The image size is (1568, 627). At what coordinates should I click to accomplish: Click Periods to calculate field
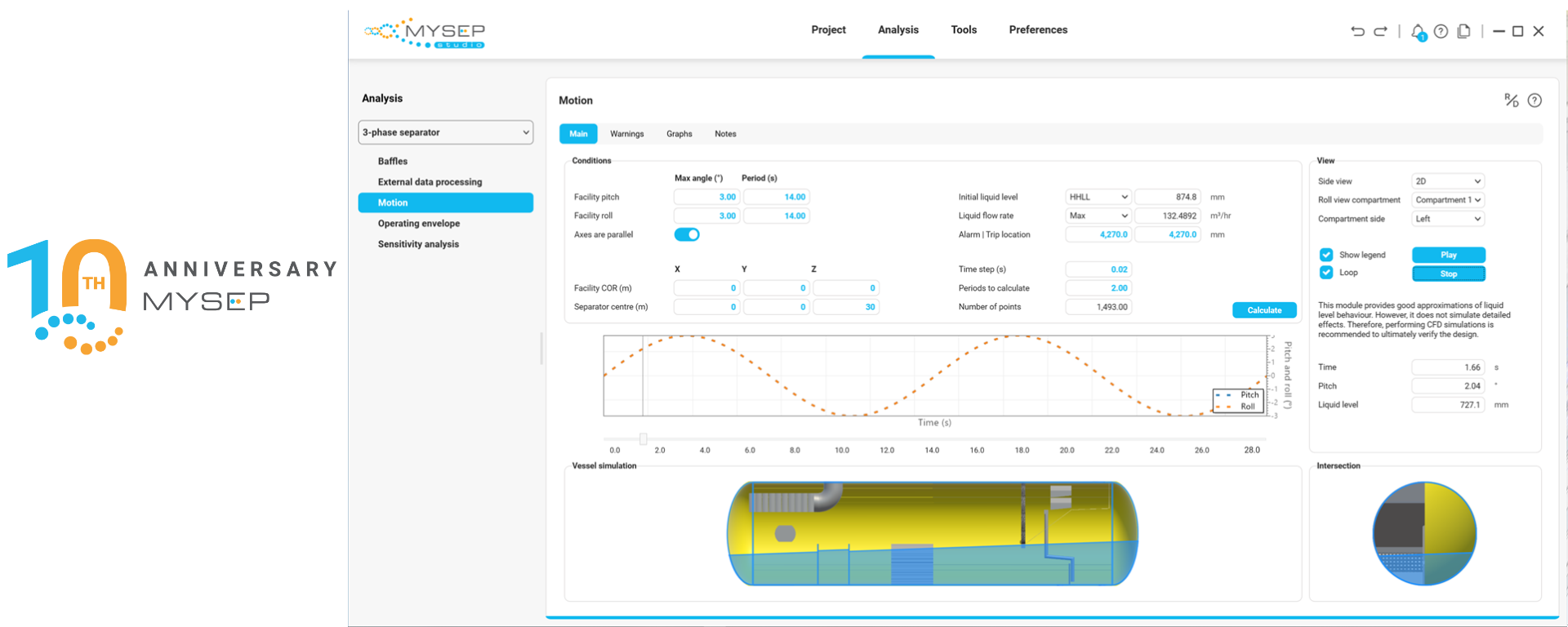coord(1098,288)
